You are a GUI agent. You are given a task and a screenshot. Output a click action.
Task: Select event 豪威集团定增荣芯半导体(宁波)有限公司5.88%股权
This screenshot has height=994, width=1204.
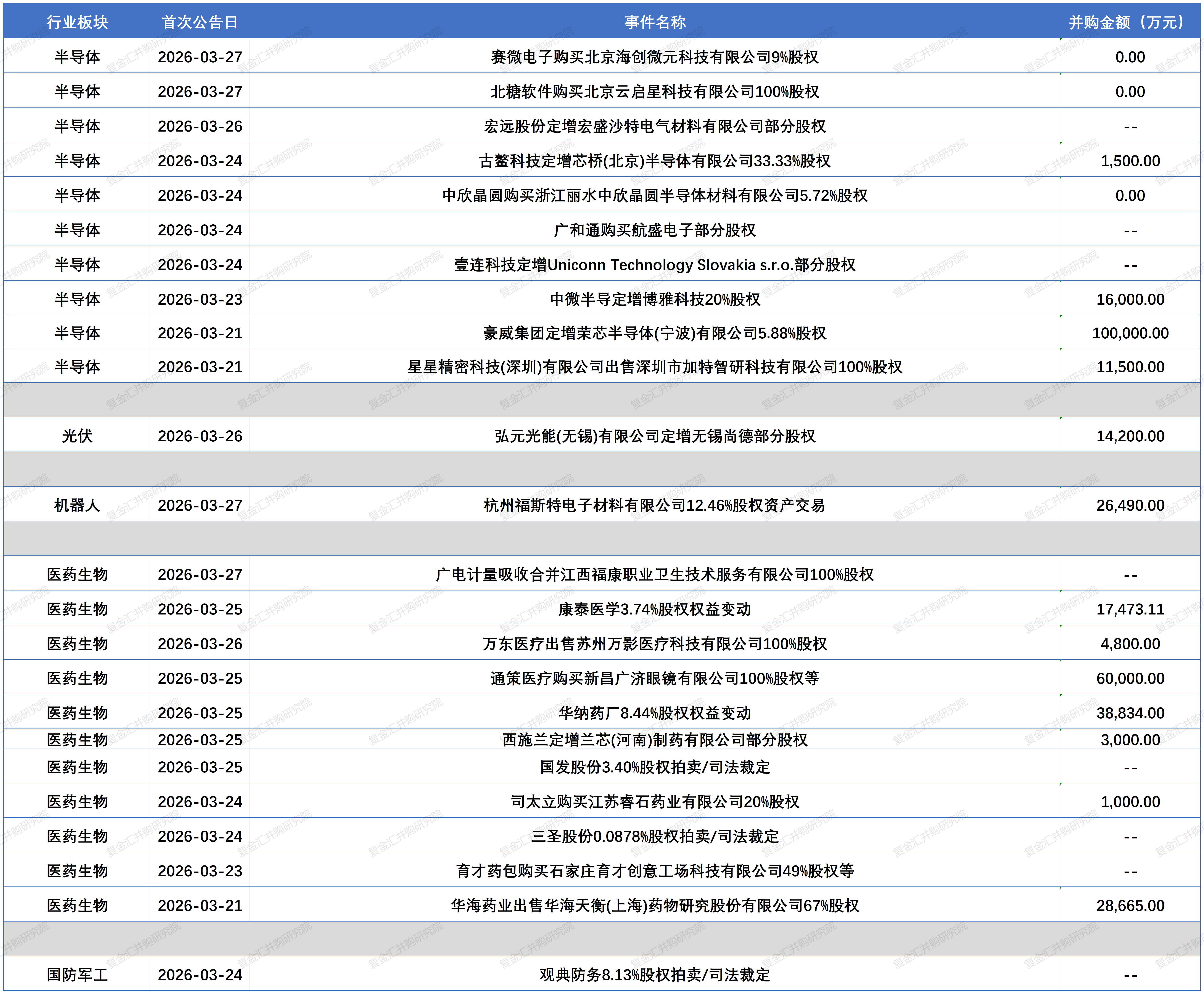[x=655, y=333]
